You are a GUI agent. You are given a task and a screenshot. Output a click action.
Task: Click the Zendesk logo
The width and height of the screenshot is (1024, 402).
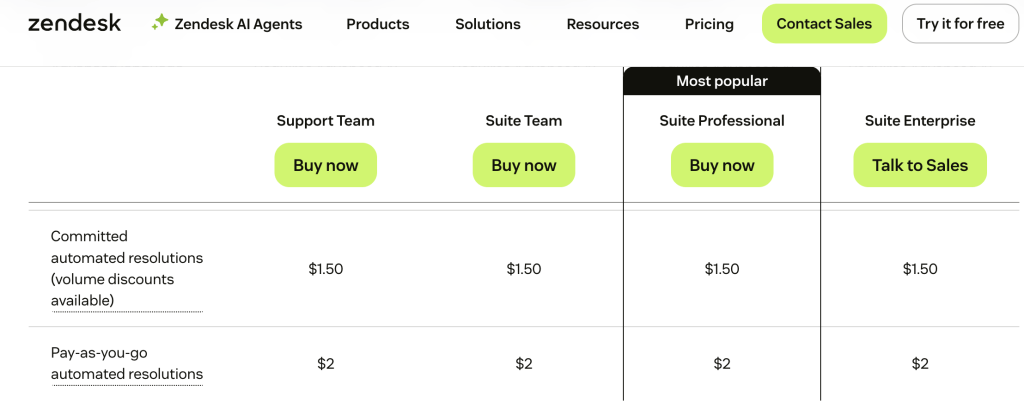[74, 23]
